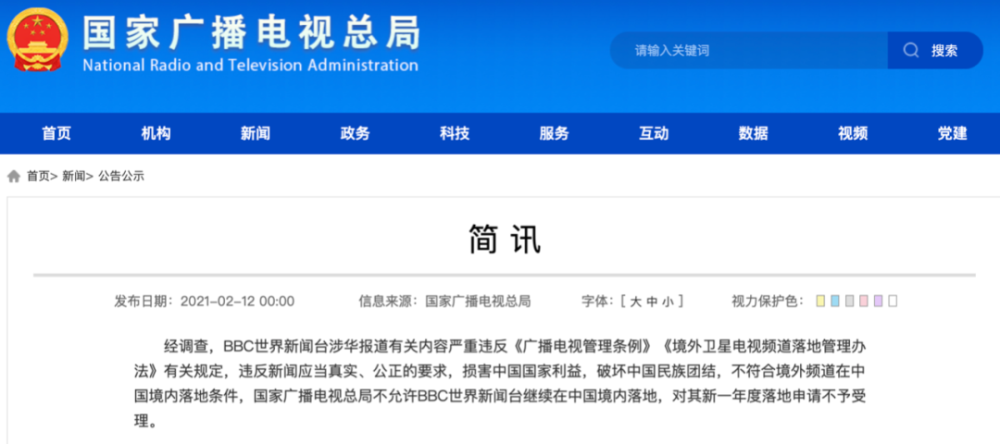Image resolution: width=1000 pixels, height=444 pixels.
Task: Set font size to 小 (small)
Action: tap(667, 302)
